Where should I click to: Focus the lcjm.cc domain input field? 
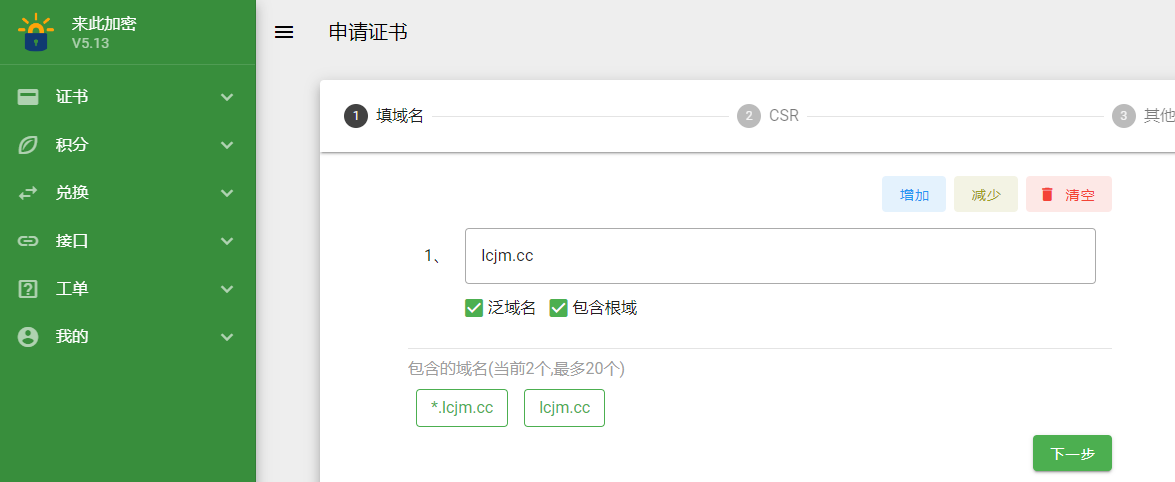click(x=780, y=256)
